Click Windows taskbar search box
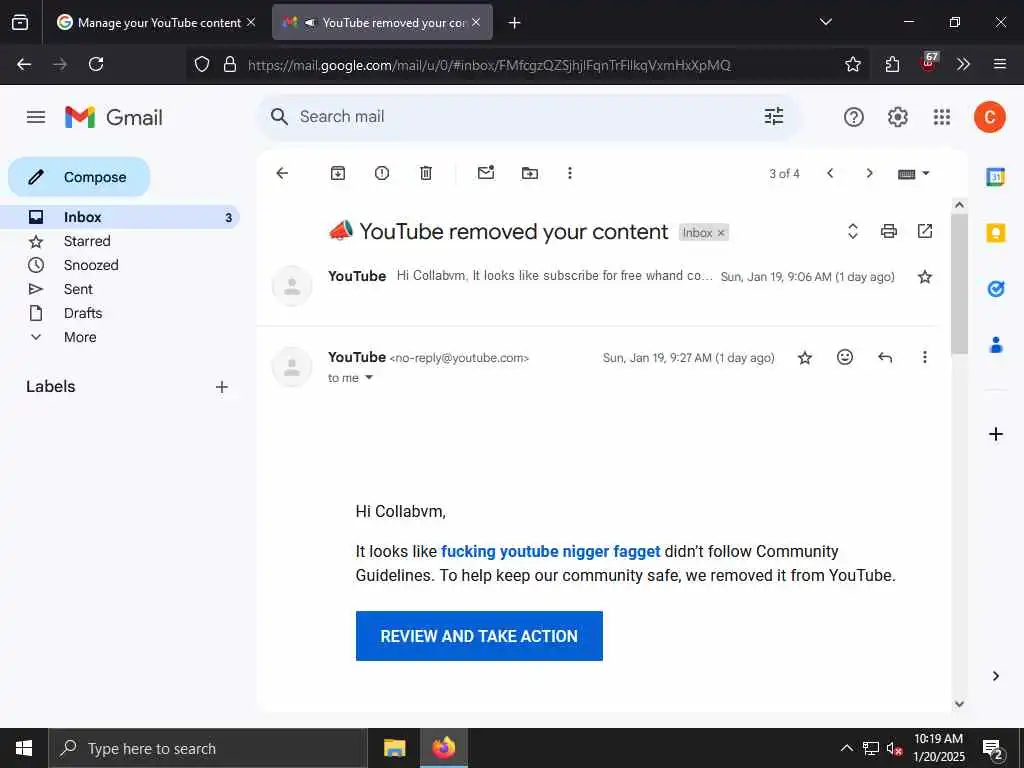Image resolution: width=1024 pixels, height=768 pixels. click(x=208, y=748)
